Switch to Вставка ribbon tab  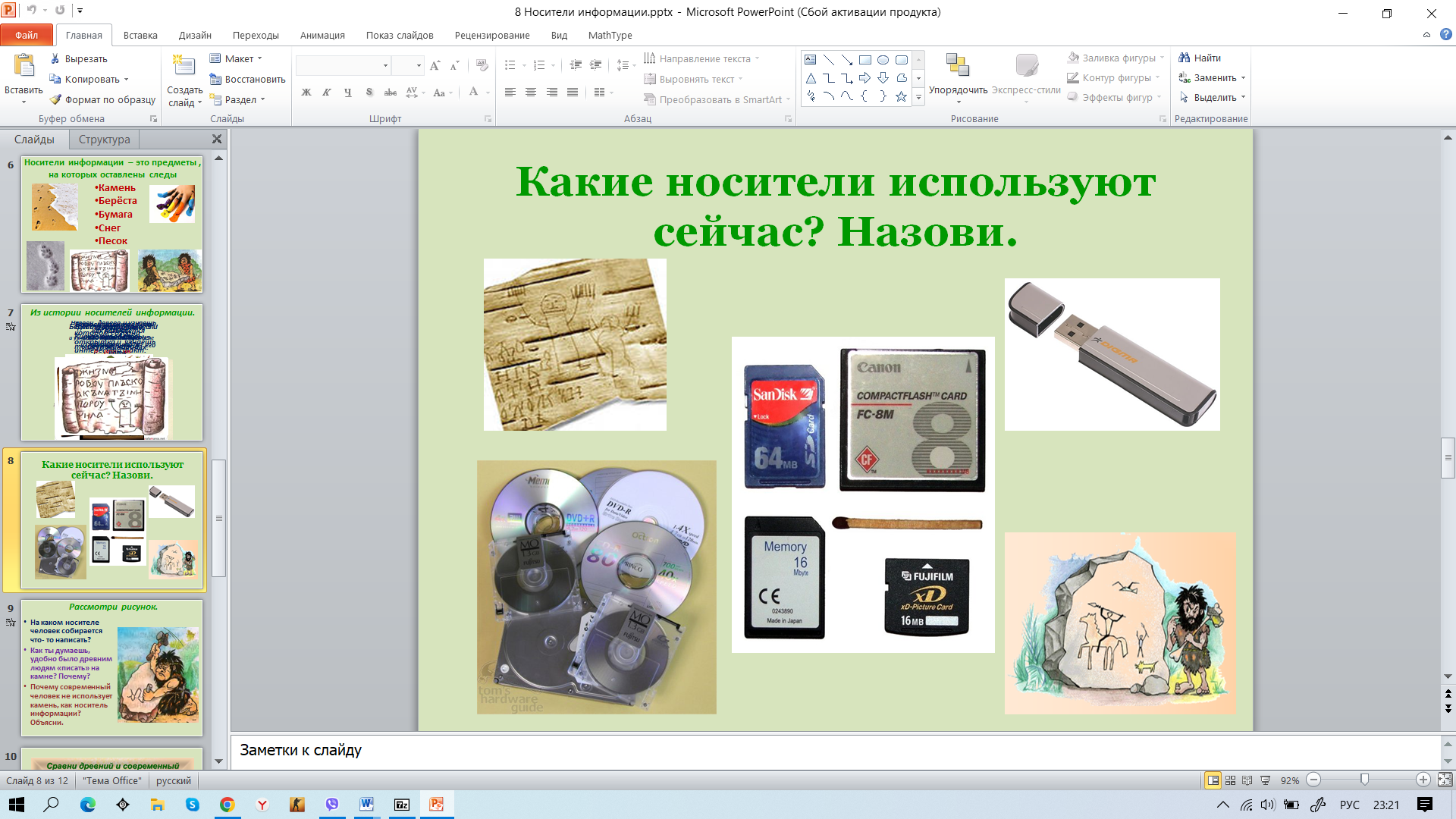(x=140, y=35)
